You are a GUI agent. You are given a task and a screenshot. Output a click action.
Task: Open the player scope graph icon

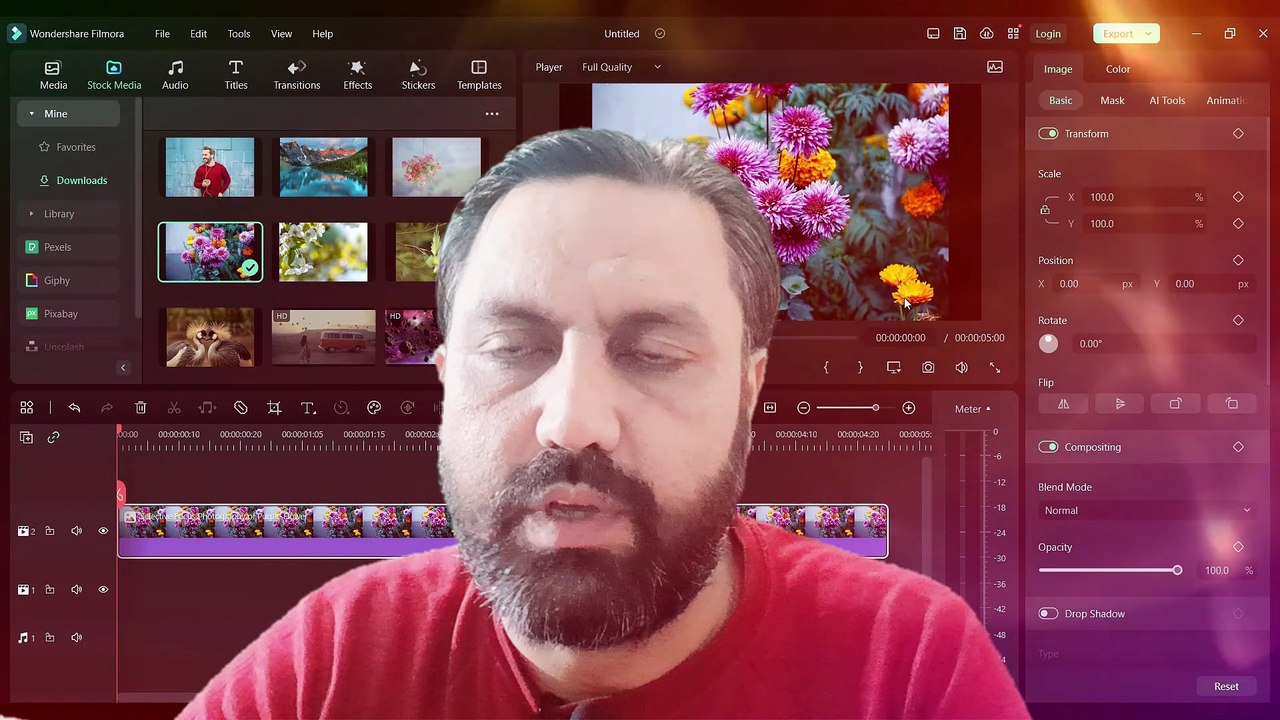[995, 67]
